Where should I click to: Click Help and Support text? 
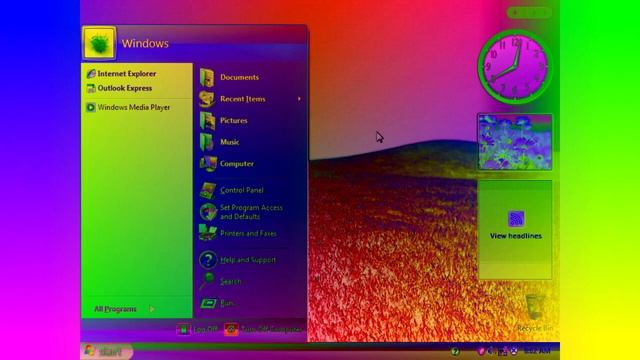coord(248,260)
